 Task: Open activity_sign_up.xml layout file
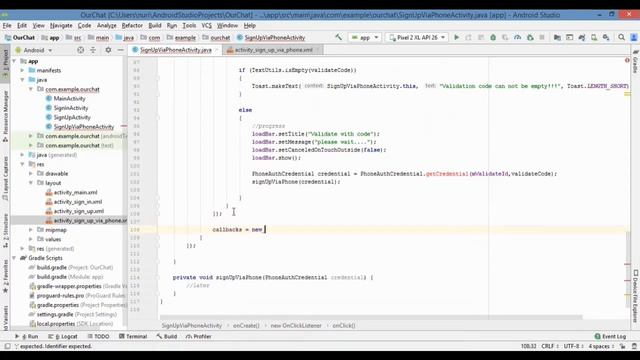(x=78, y=211)
